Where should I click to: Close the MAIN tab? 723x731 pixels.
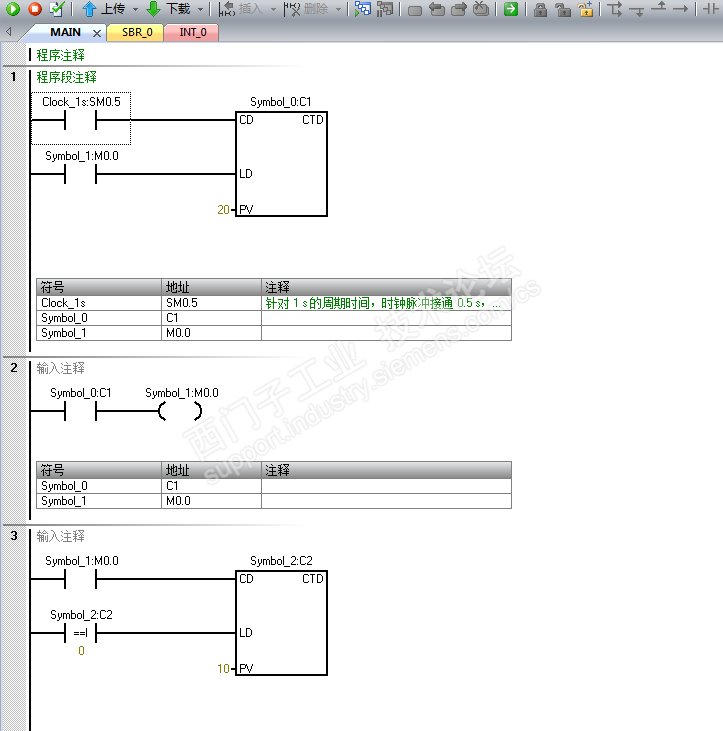point(97,33)
